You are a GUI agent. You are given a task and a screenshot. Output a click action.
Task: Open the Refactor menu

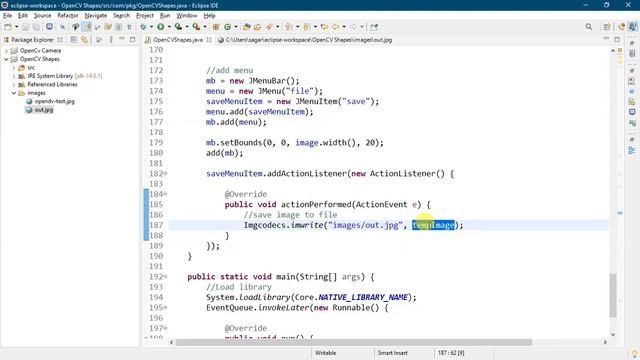click(68, 16)
